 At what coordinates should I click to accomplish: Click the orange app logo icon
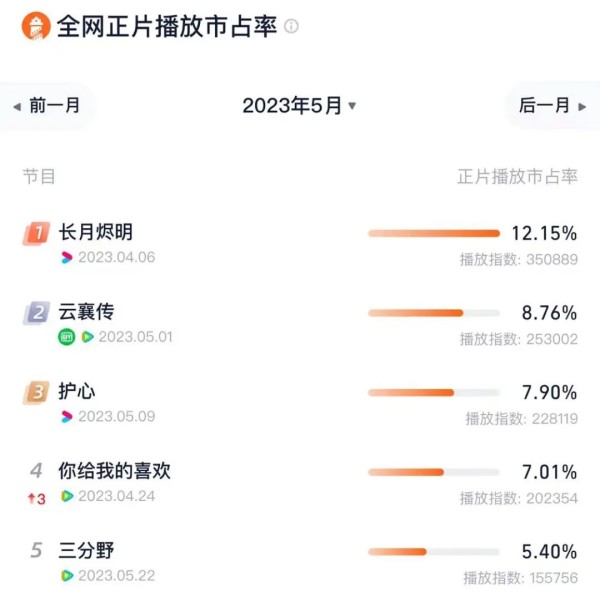point(35,27)
